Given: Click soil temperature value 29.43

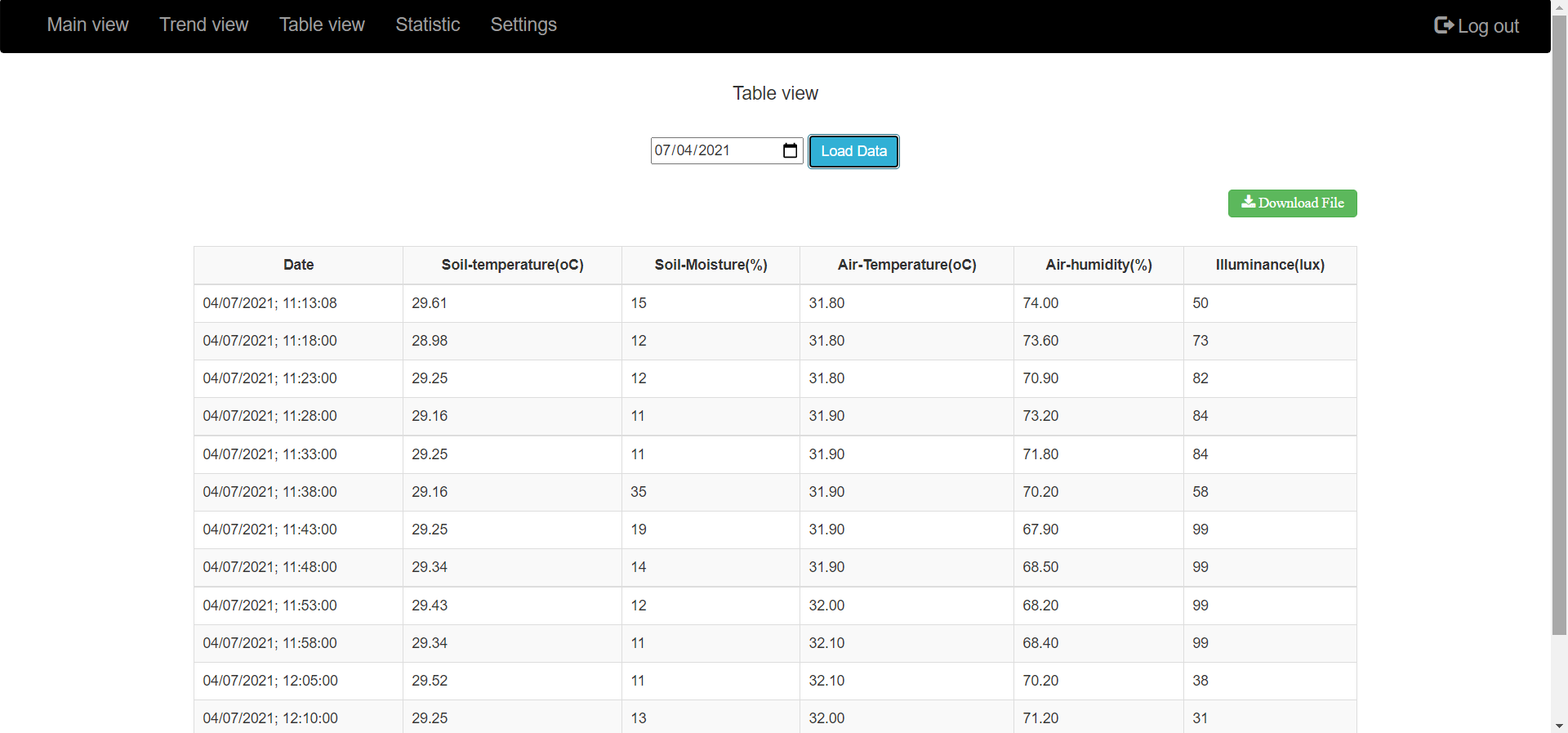Looking at the screenshot, I should pyautogui.click(x=430, y=606).
